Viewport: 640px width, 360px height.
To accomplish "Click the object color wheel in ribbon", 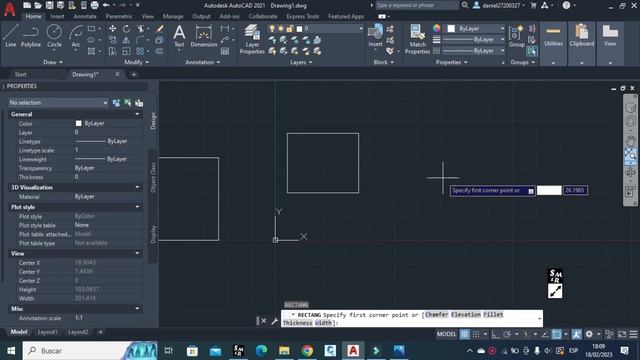I will (436, 28).
